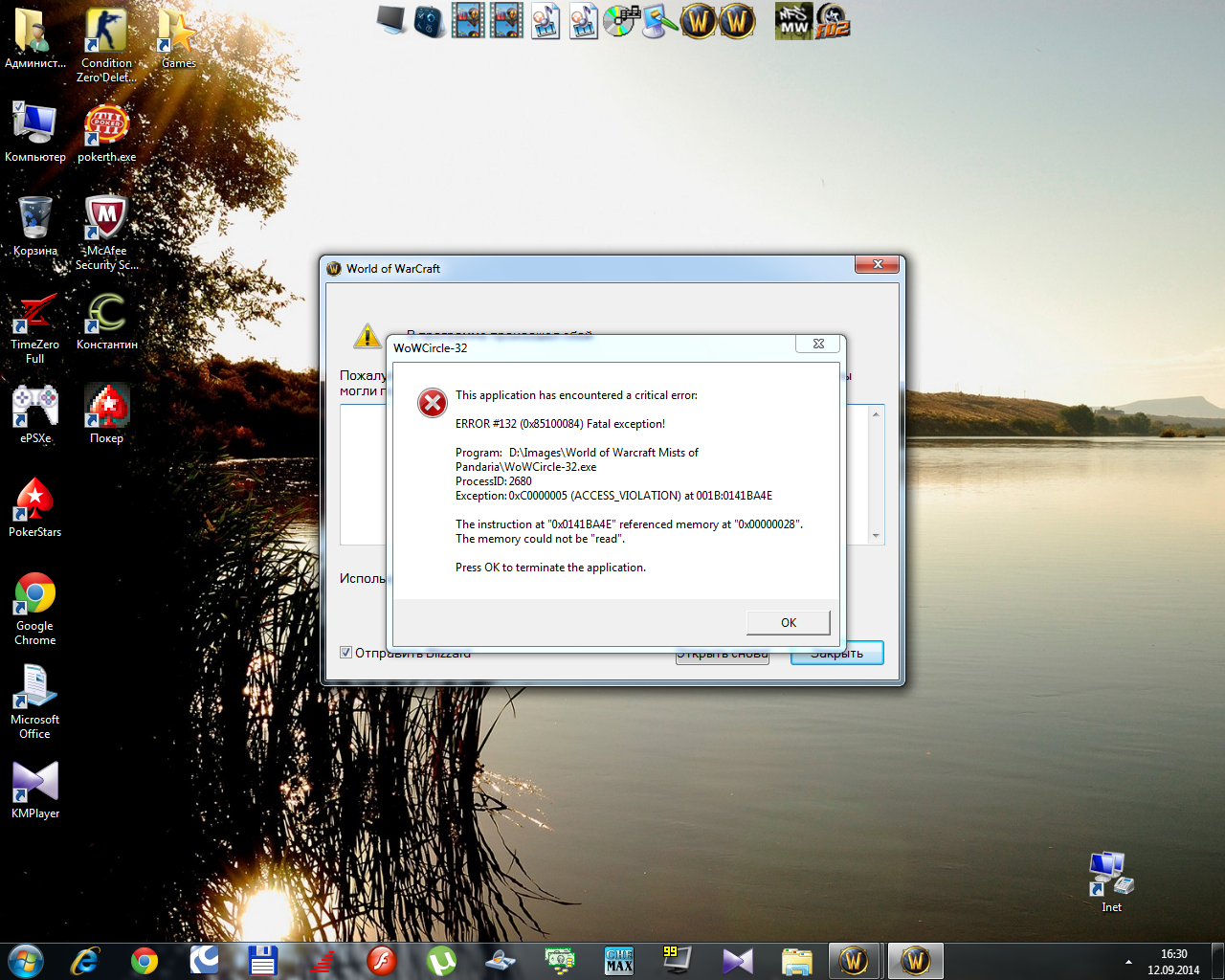Click OK in the WoWCircle-32 error dialog
Viewport: 1225px width, 980px height.
coord(788,623)
